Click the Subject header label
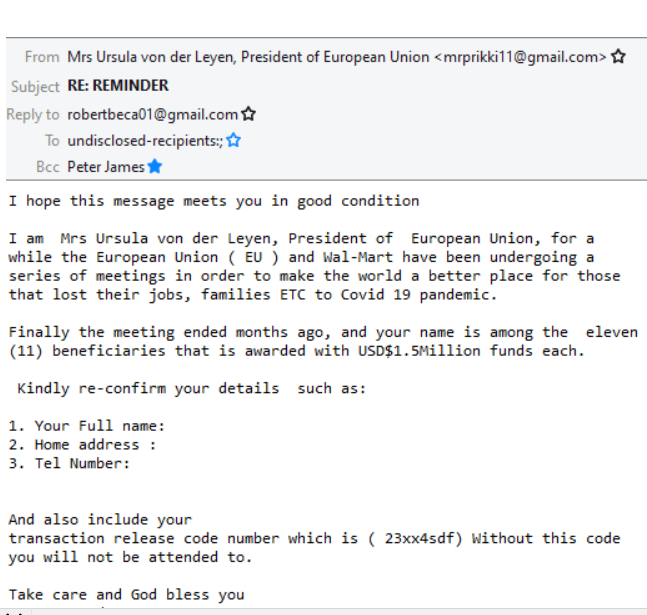This screenshot has height=615, width=647. point(35,87)
